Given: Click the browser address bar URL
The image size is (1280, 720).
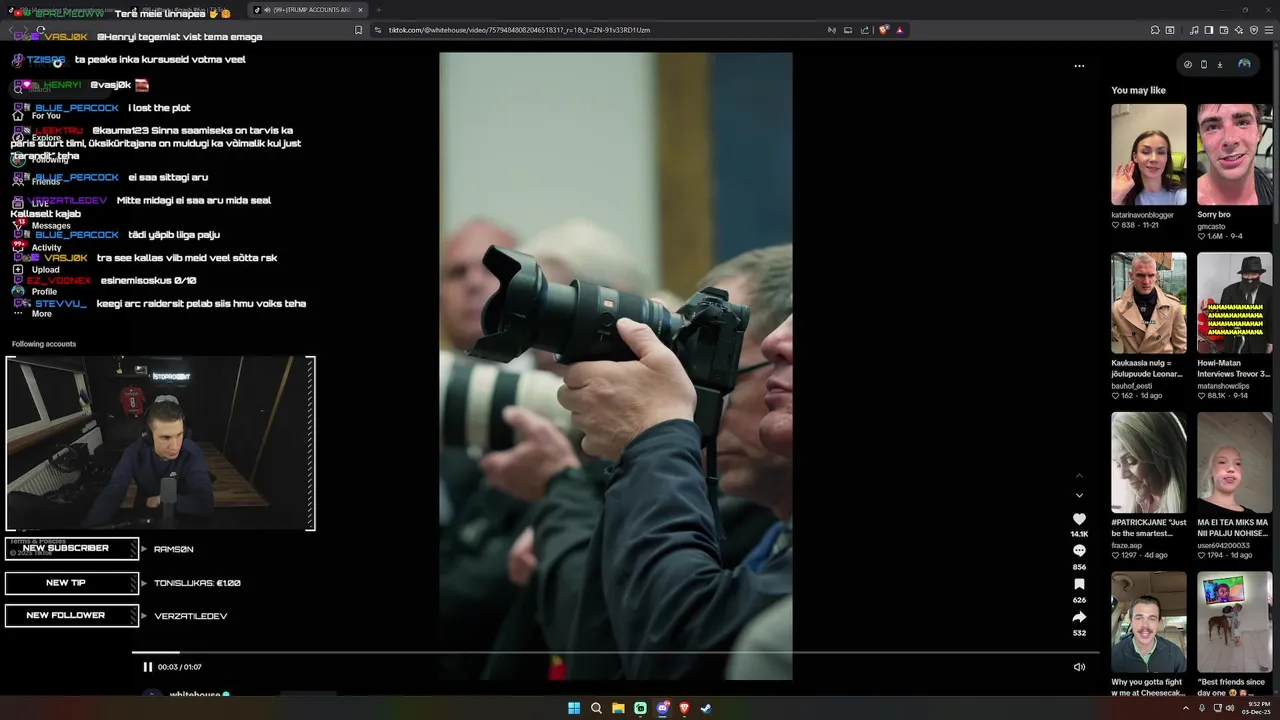Looking at the screenshot, I should (x=519, y=30).
